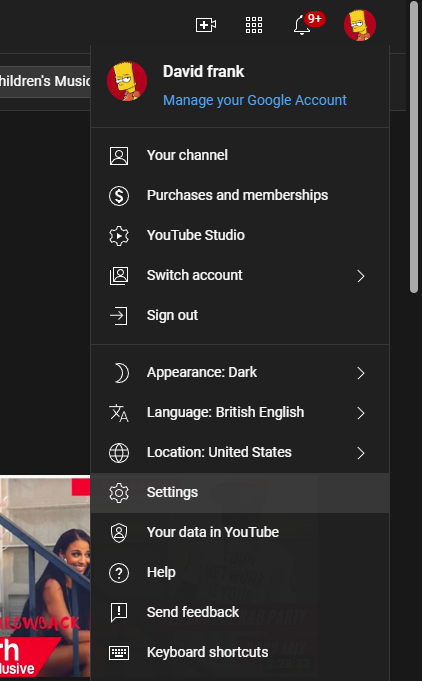The image size is (422, 681).
Task: Select Sign out from the menu
Action: point(240,315)
